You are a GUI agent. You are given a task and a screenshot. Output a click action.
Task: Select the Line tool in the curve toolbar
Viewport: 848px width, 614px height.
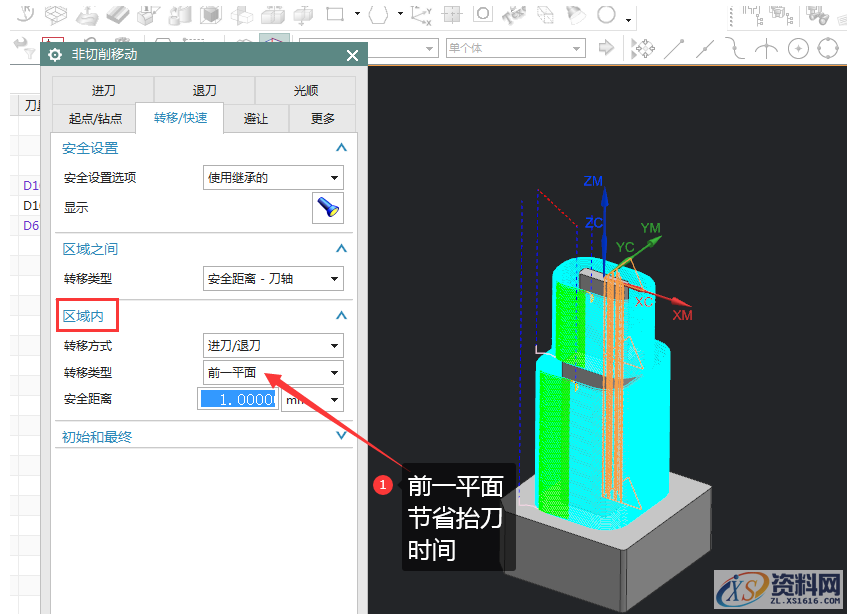click(x=673, y=45)
